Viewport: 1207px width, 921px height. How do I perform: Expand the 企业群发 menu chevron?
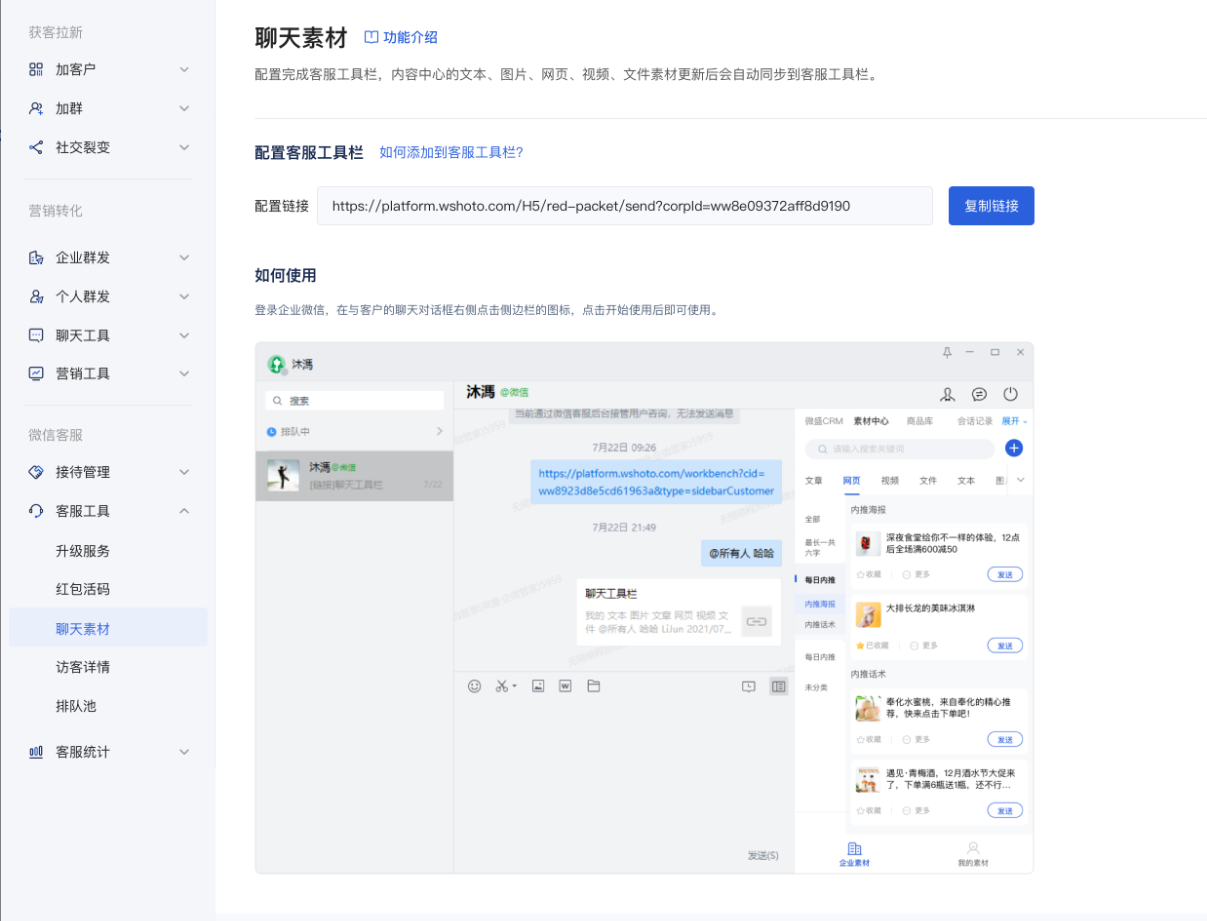184,258
